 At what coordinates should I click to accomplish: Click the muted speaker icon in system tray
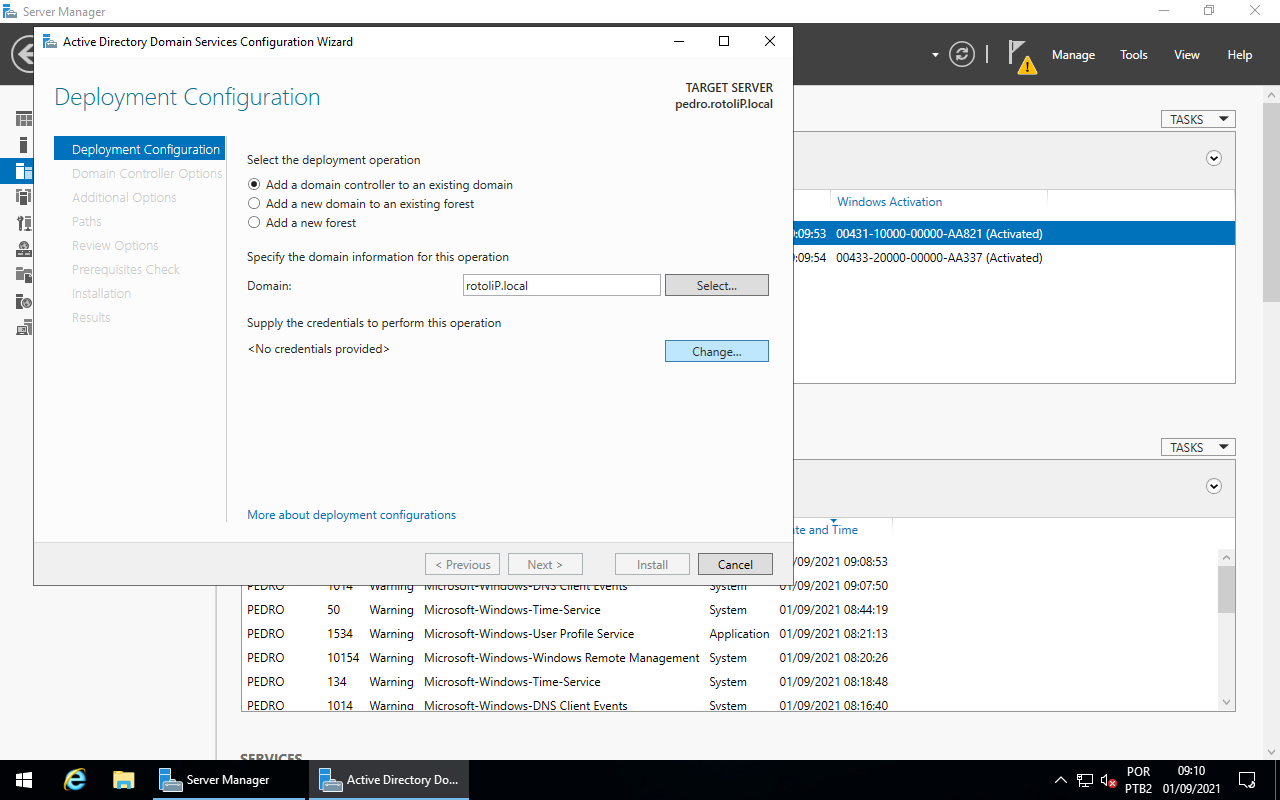point(1105,779)
